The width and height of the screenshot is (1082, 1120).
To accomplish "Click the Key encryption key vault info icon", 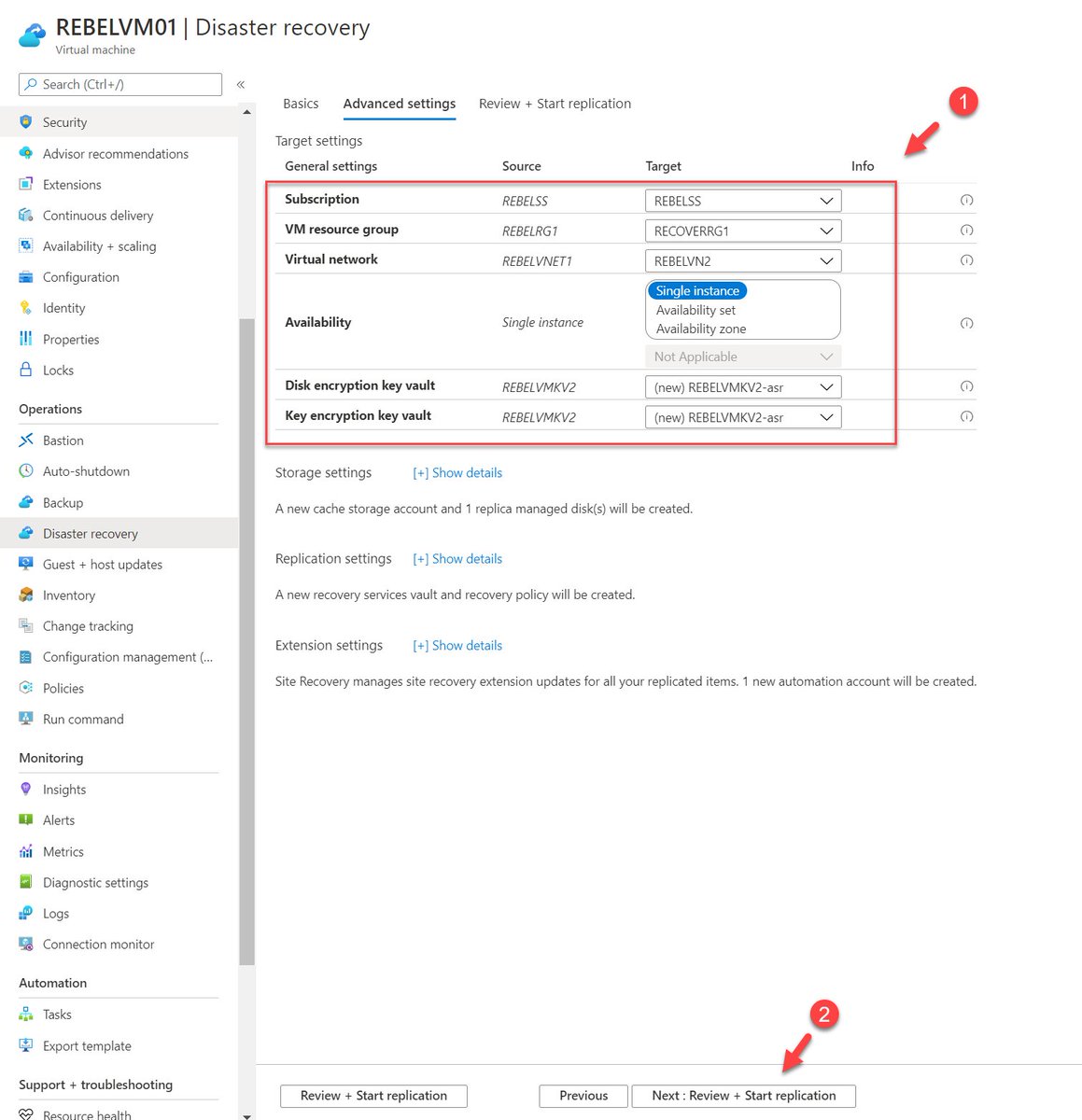I will click(967, 416).
